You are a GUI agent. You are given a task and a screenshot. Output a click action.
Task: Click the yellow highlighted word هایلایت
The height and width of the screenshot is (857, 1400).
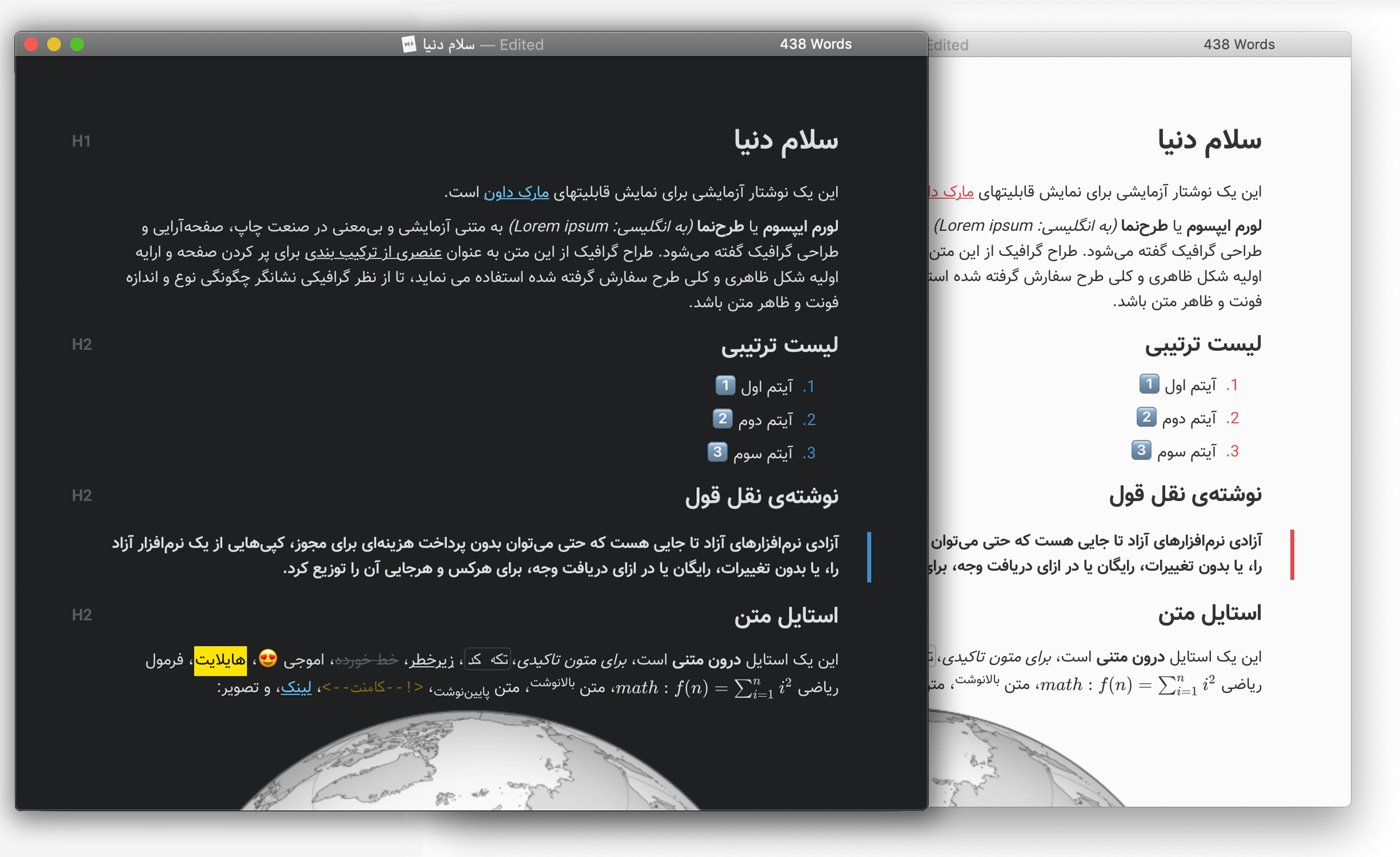(x=220, y=660)
